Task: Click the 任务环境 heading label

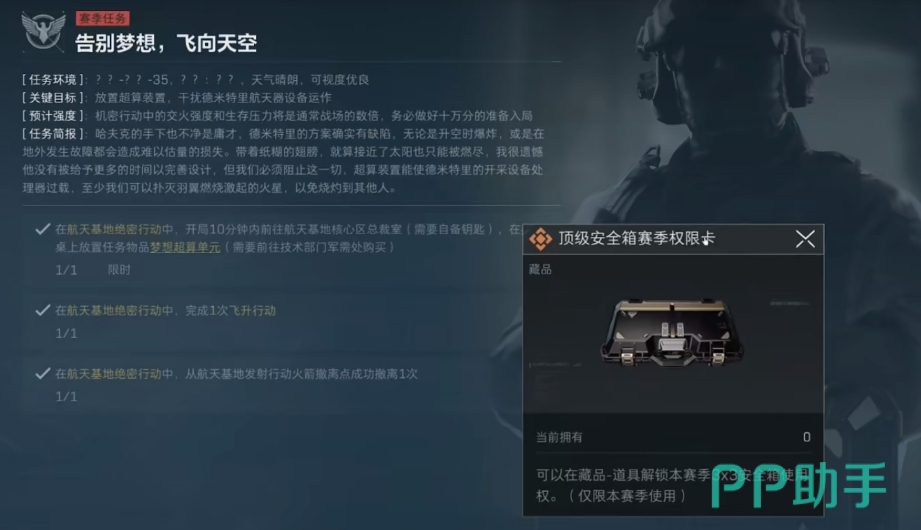Action: 53,79
